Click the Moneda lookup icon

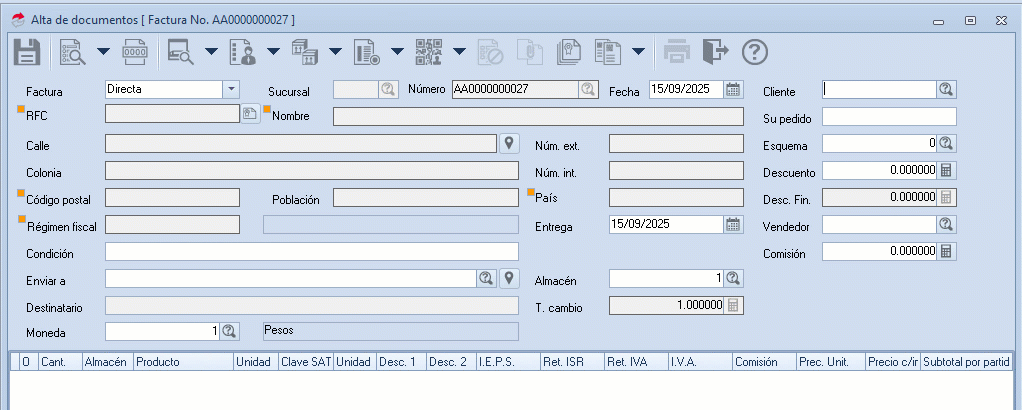click(229, 330)
